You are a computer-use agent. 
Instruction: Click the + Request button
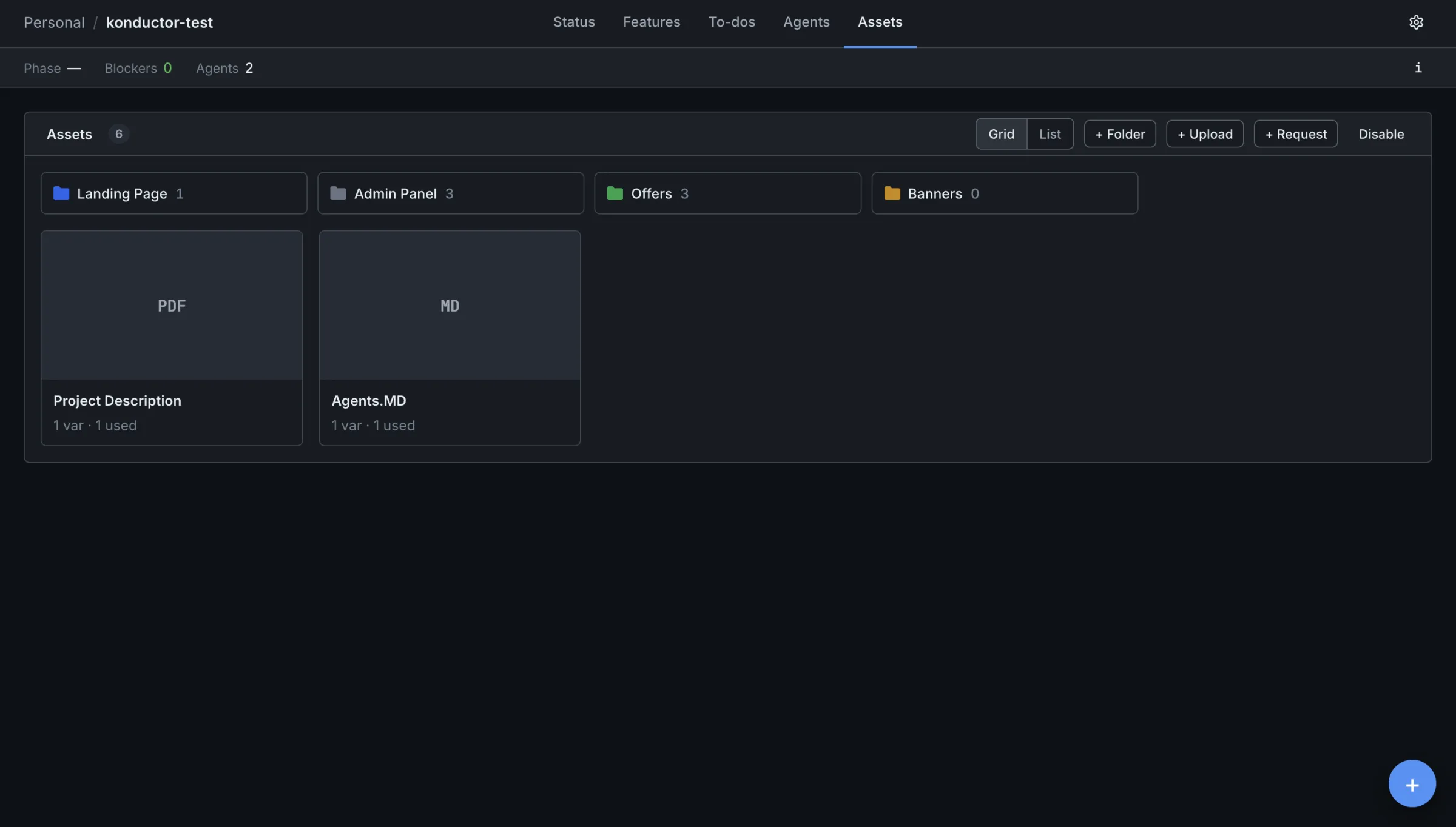click(x=1296, y=134)
